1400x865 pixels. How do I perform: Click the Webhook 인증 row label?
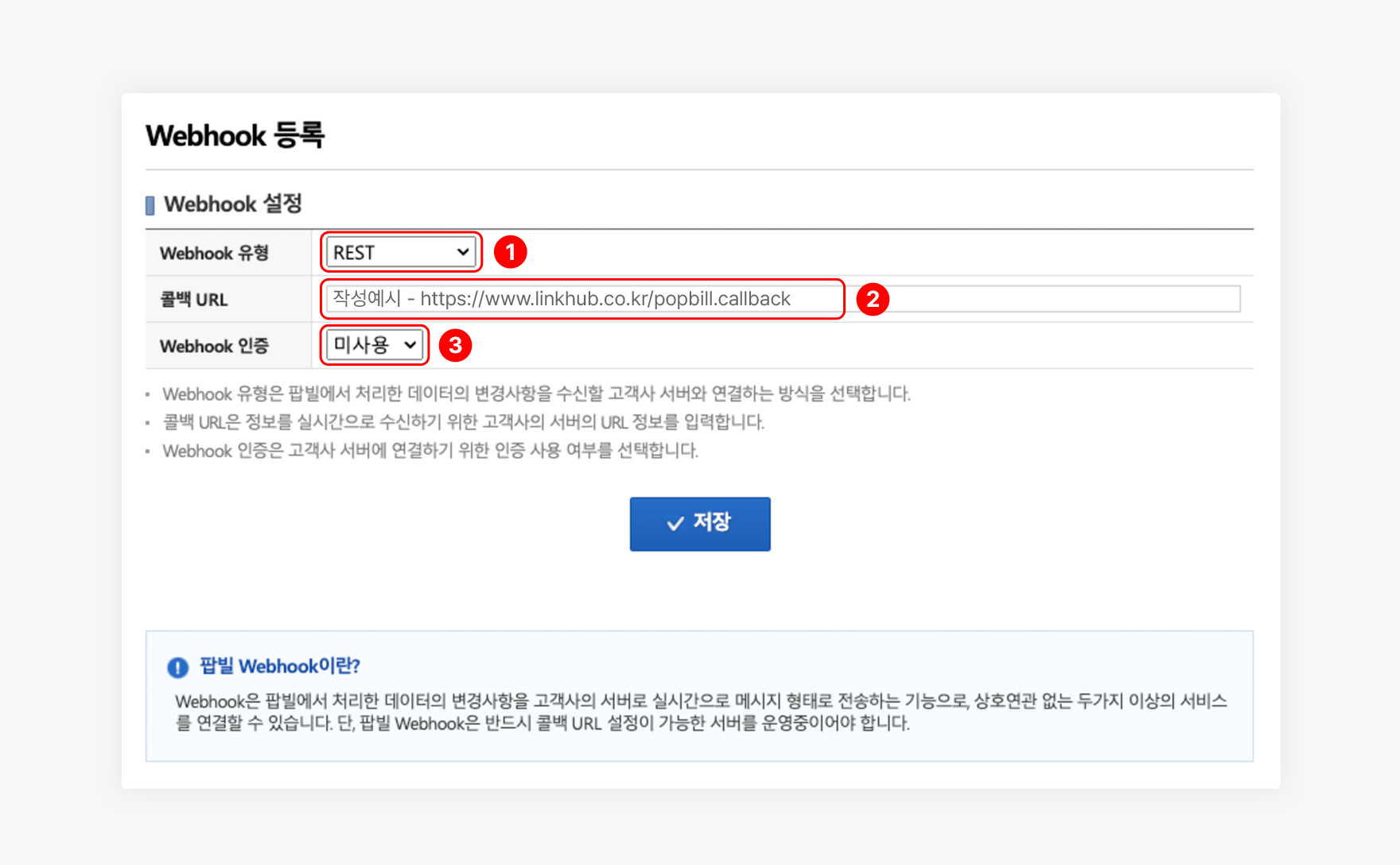(x=214, y=346)
